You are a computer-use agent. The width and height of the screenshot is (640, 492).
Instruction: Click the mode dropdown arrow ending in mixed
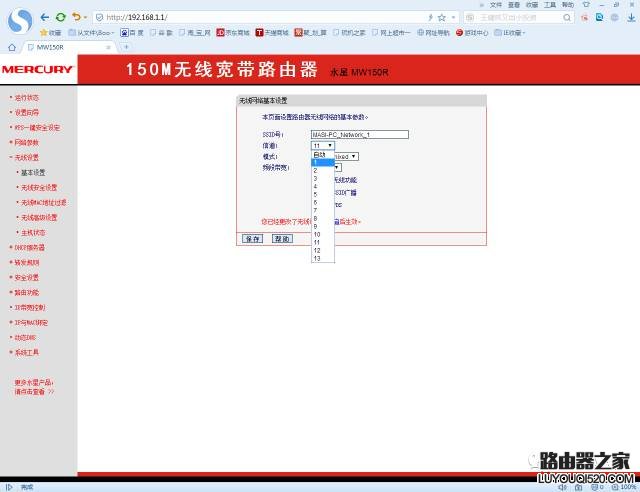[353, 156]
